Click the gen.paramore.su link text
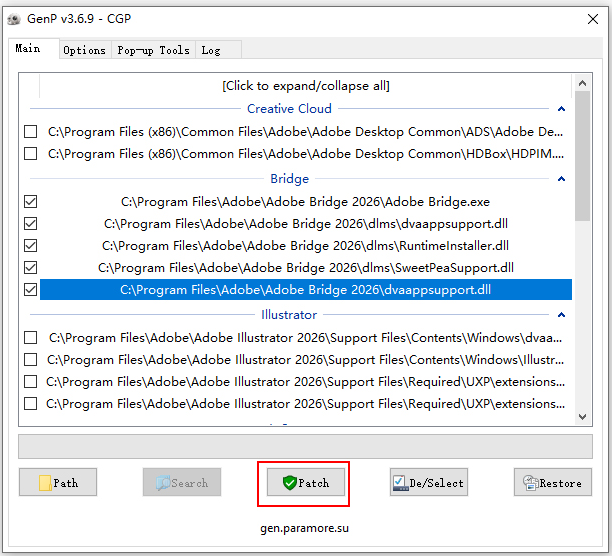 pyautogui.click(x=304, y=528)
